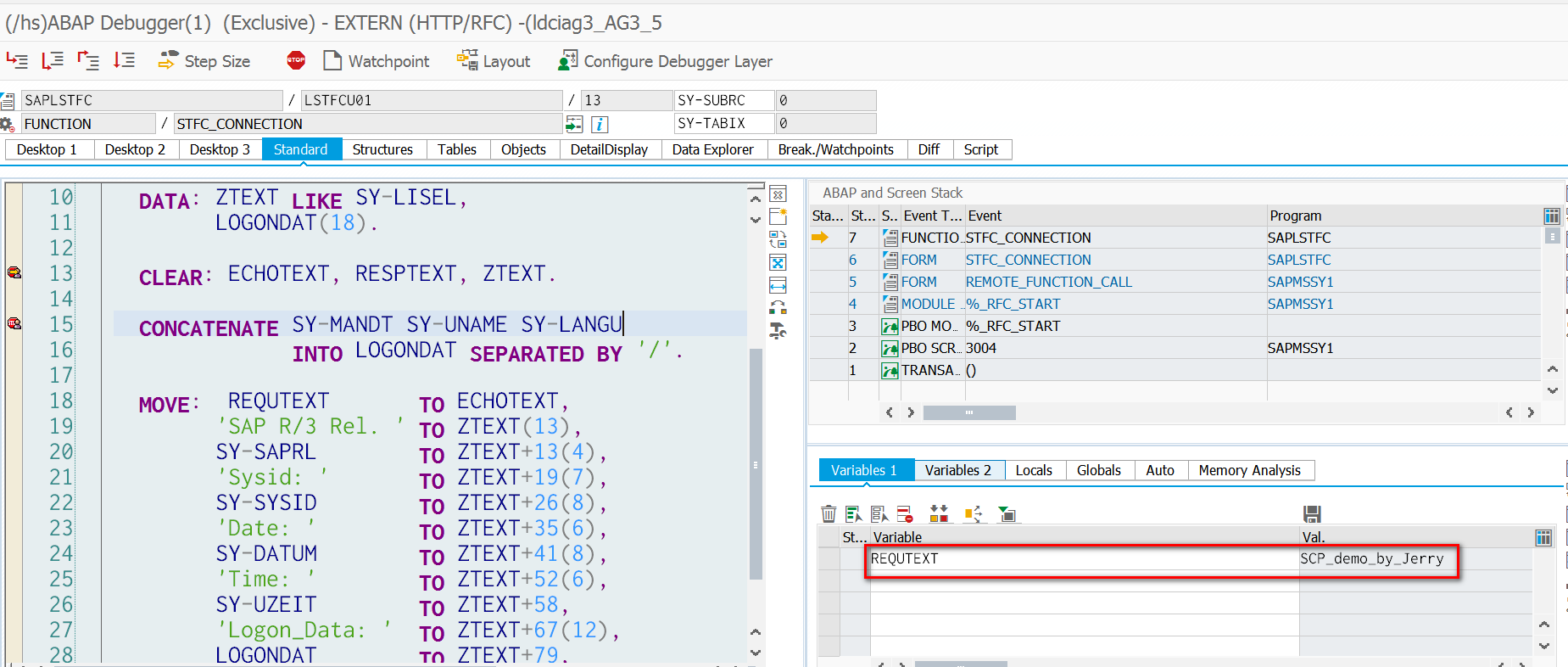Switch to the Locals tab
Screen dimensions: 1568x667
point(1034,470)
